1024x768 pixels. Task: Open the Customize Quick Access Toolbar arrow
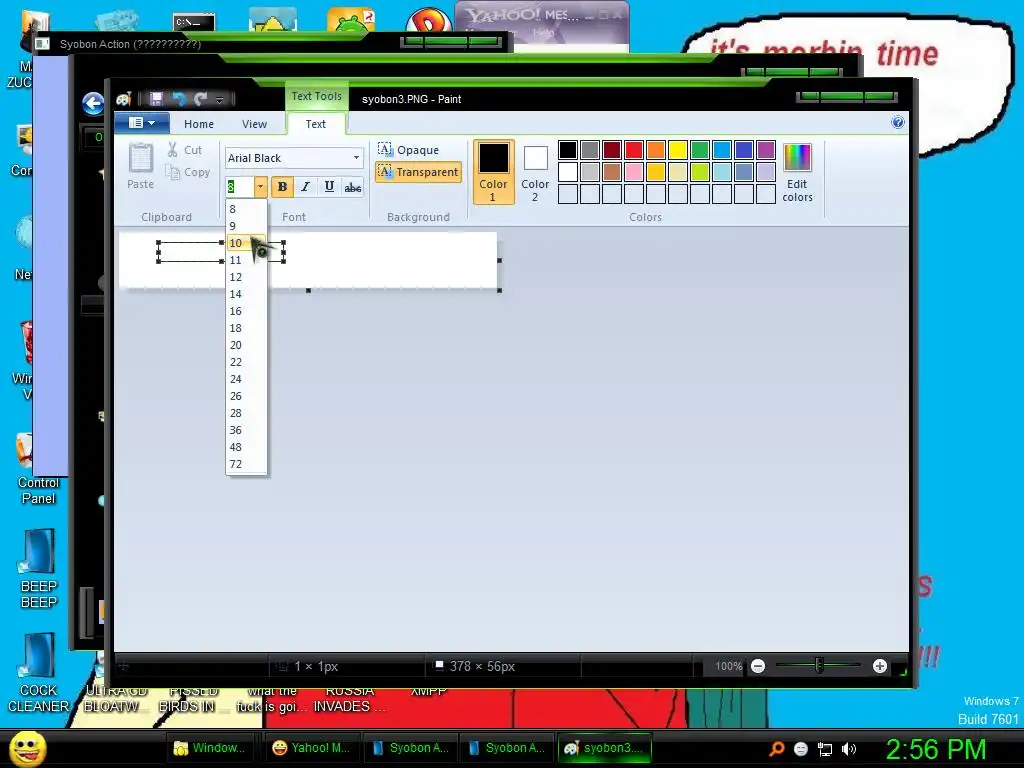220,99
